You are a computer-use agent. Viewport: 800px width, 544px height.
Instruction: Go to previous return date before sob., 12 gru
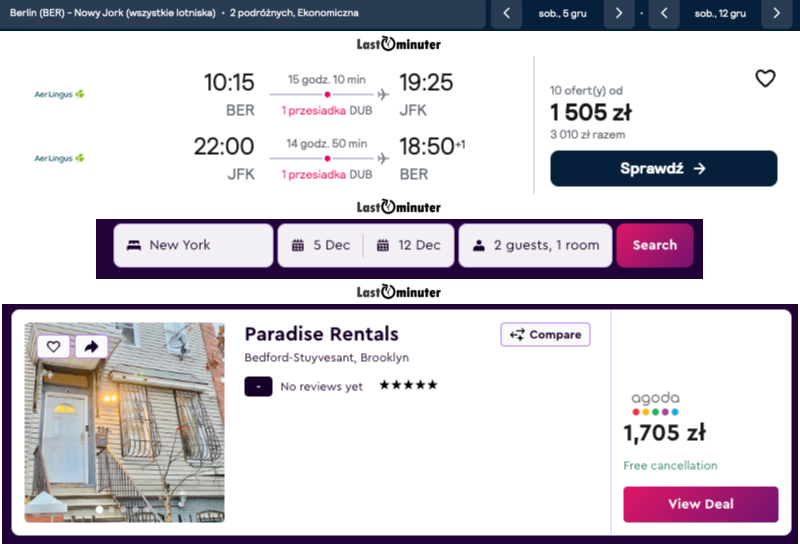coord(664,13)
